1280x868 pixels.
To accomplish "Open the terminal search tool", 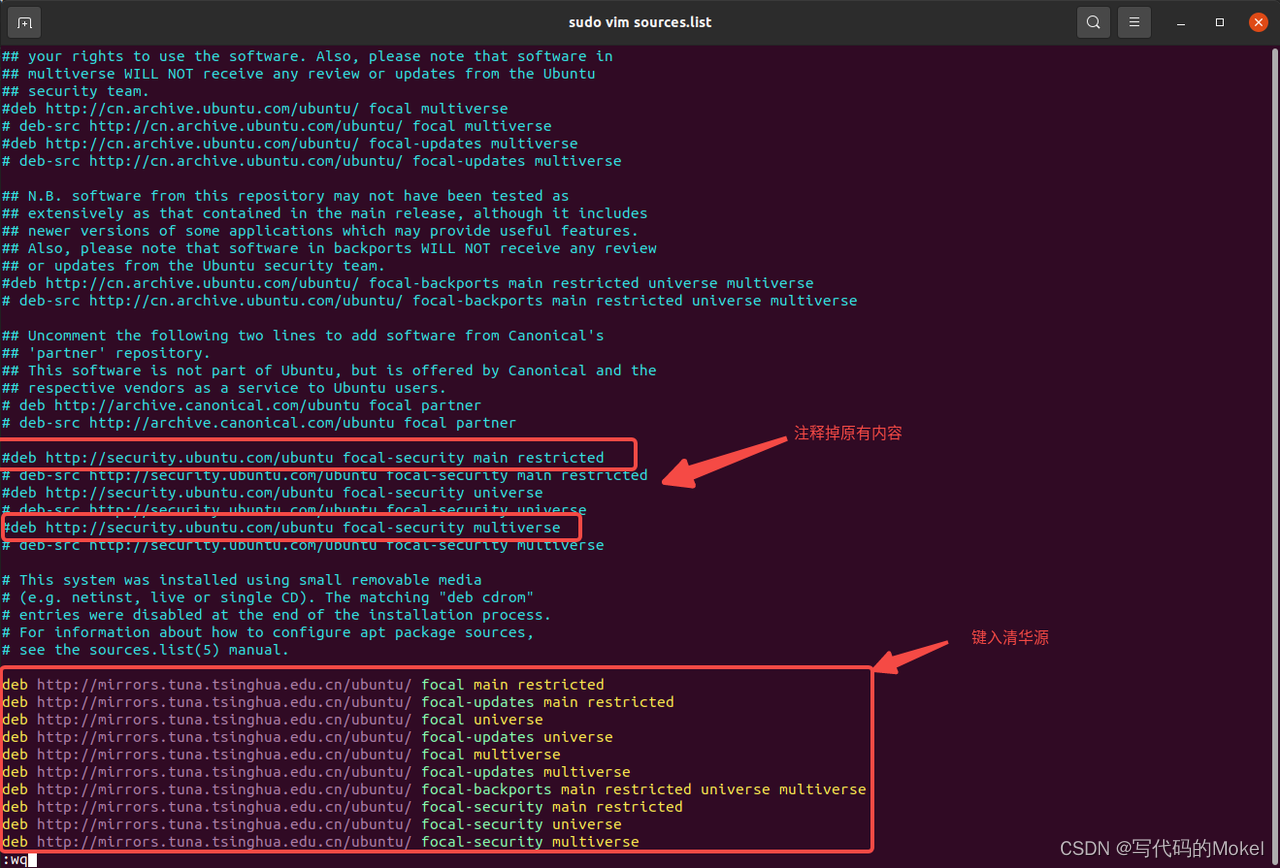I will click(x=1091, y=21).
